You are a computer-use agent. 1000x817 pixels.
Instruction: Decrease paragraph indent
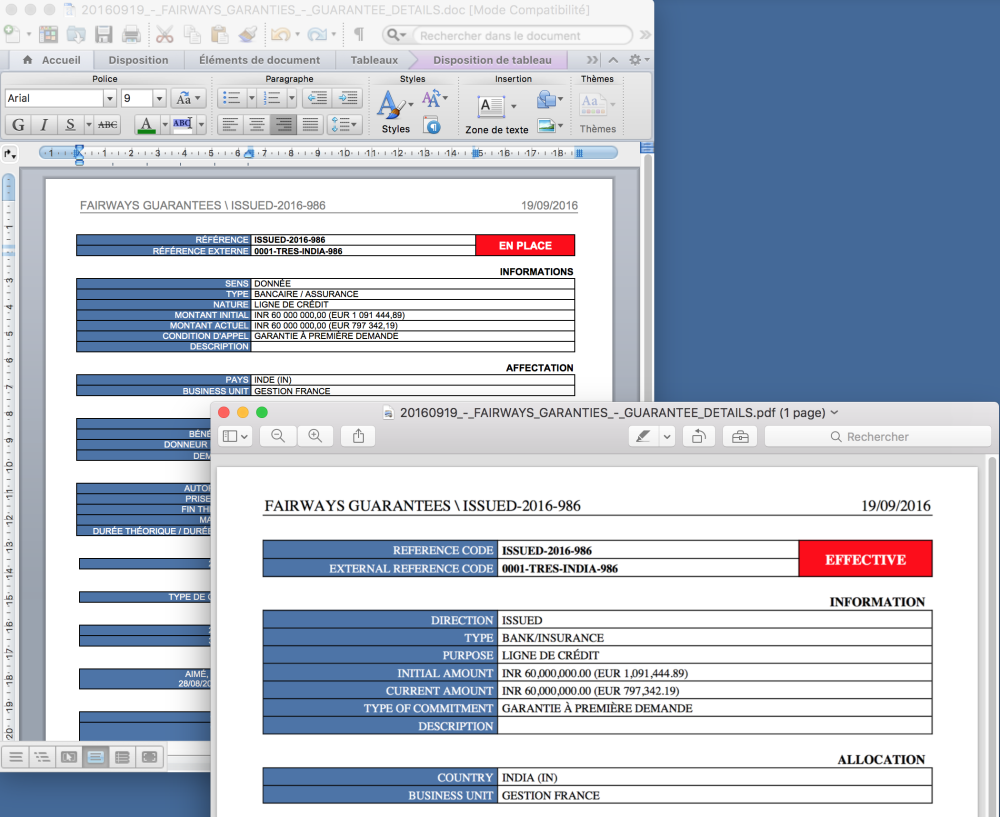[317, 98]
